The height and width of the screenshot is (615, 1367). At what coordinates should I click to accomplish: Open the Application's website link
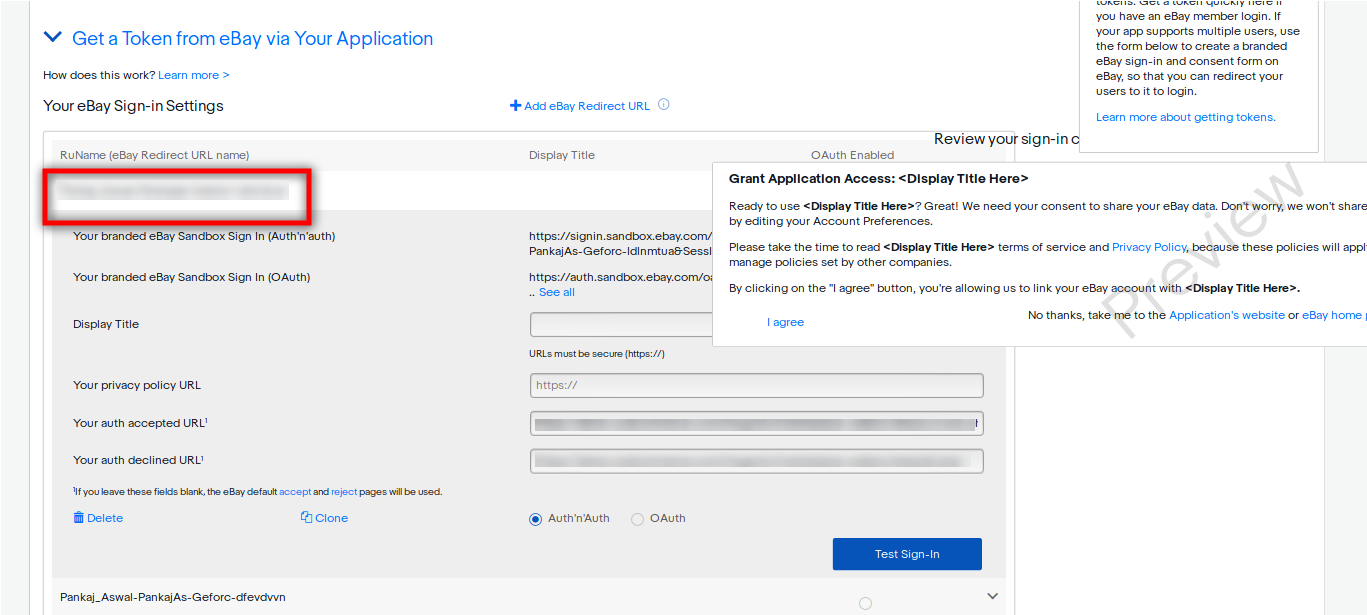(1227, 315)
